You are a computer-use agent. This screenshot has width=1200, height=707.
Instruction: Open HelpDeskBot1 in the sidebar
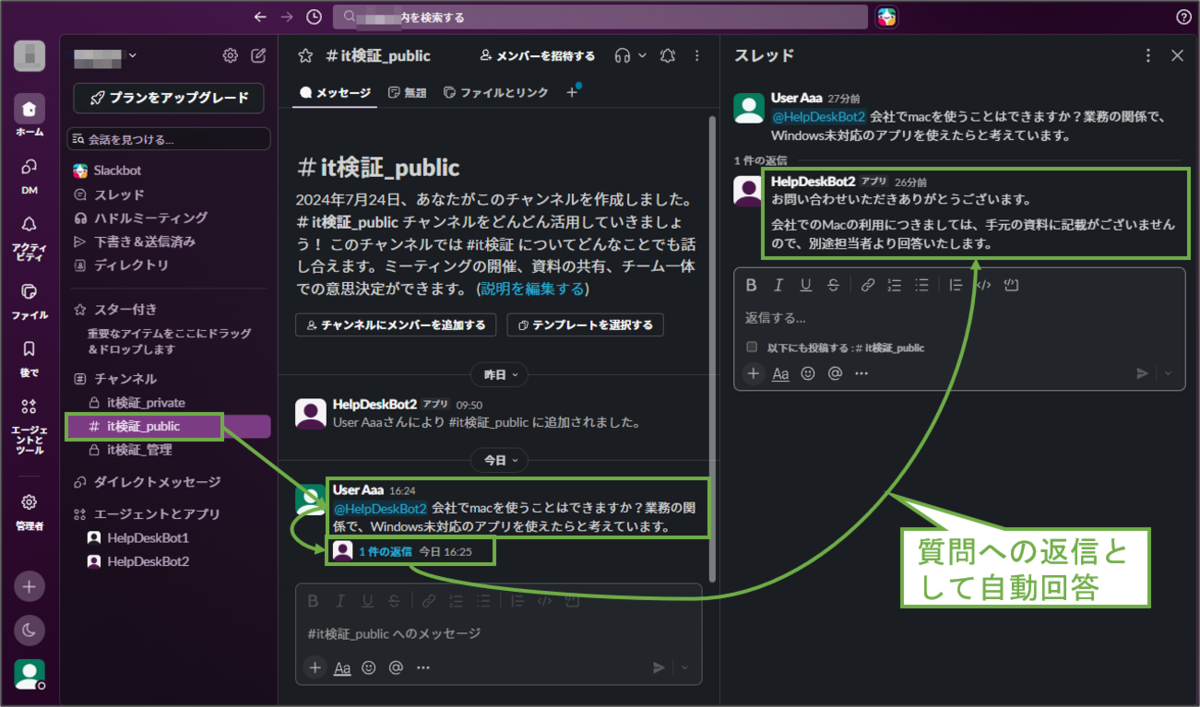point(138,538)
